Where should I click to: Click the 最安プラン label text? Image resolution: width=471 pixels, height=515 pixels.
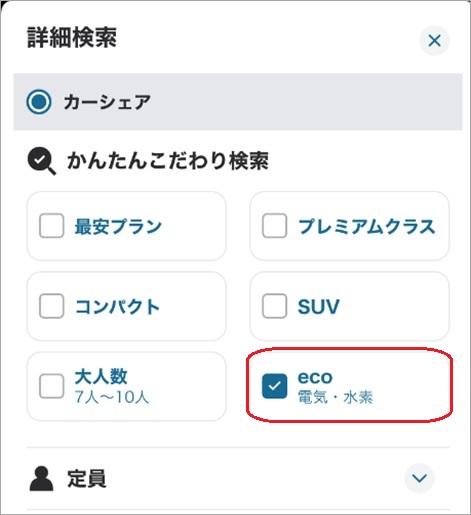[118, 226]
